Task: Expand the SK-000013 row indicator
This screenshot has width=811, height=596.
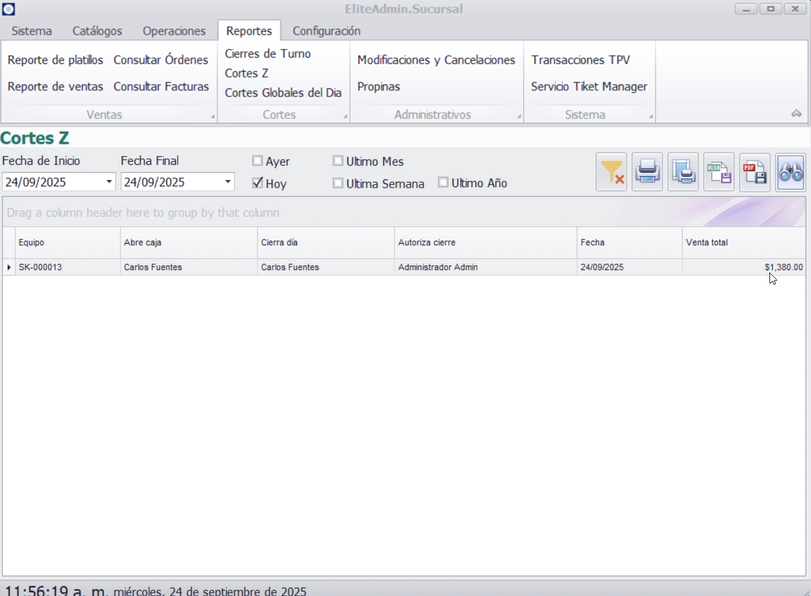Action: coord(9,267)
